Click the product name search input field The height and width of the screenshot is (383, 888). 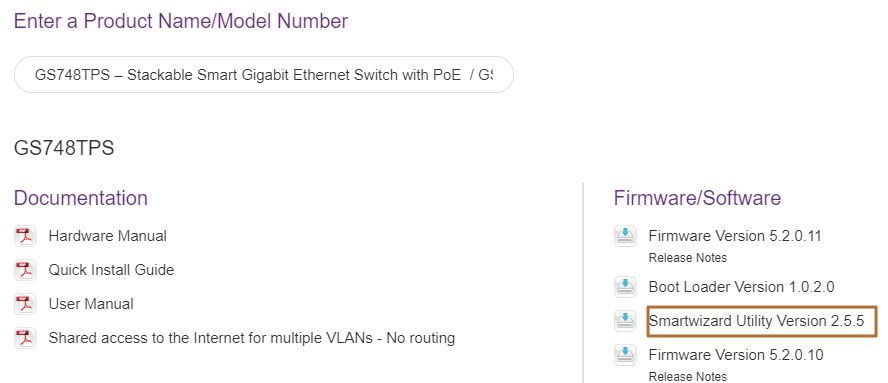point(263,75)
